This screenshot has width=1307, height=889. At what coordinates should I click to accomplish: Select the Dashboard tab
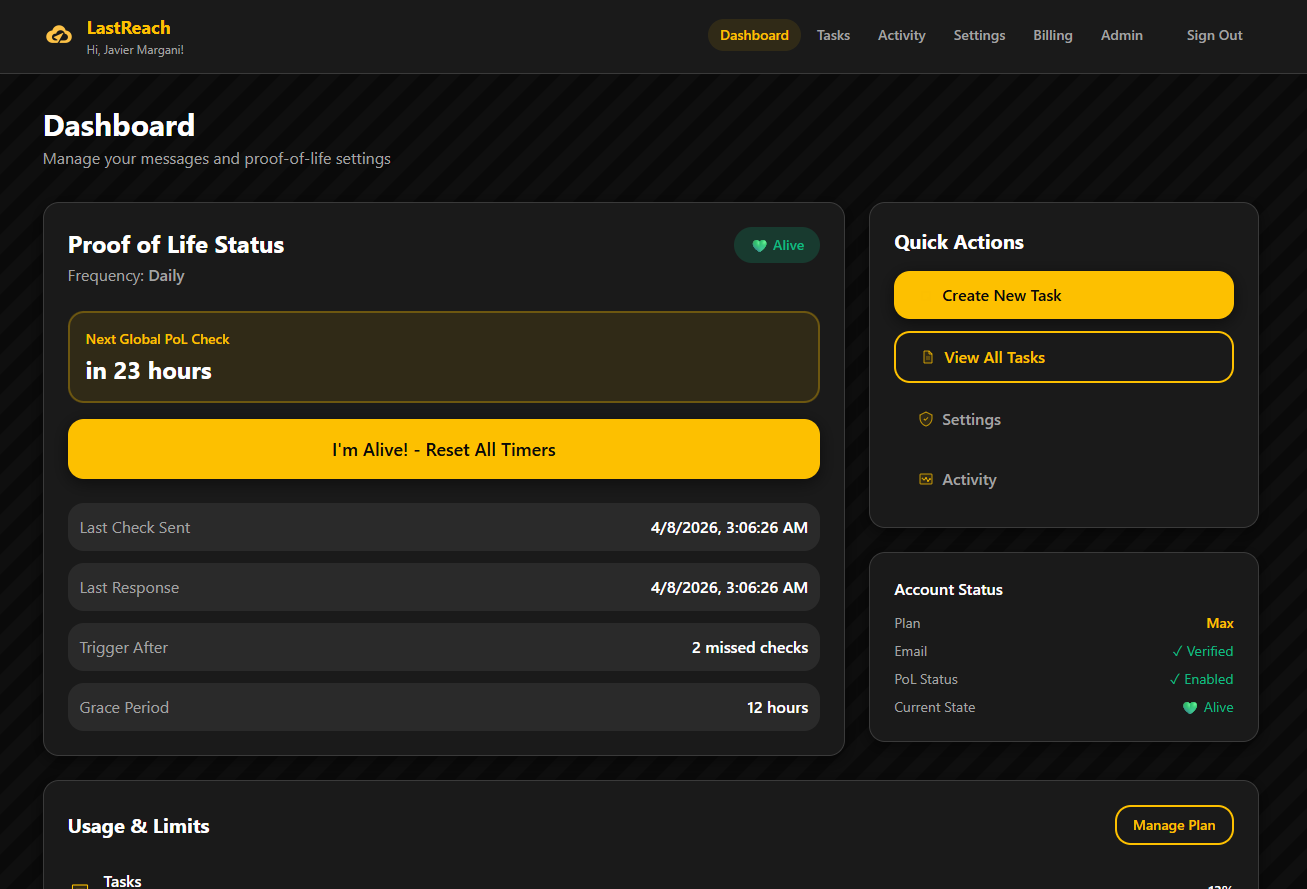[x=754, y=35]
